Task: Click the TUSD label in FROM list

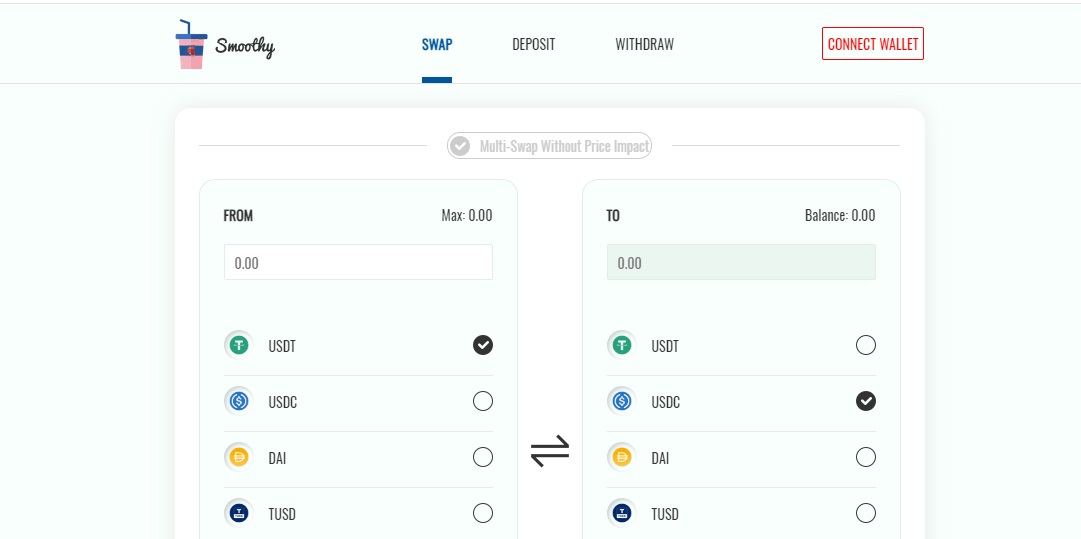Action: coord(282,515)
